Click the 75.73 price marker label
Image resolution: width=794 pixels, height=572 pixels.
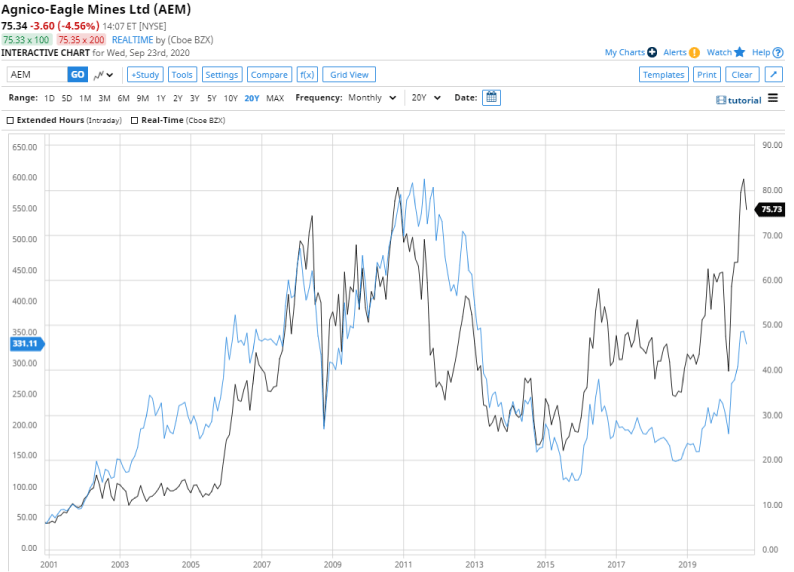pyautogui.click(x=771, y=210)
